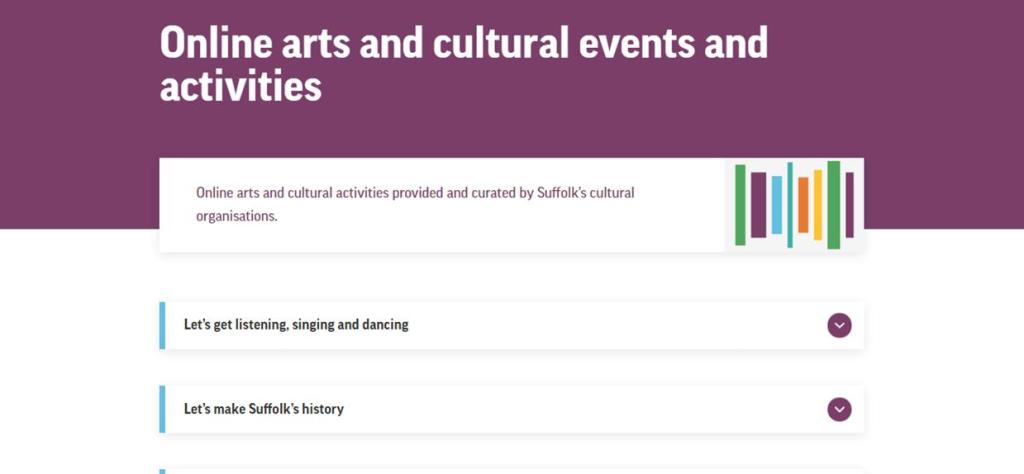The image size is (1024, 474).
Task: Click the intro text about Suffolk's cultural organisations
Action: coord(415,204)
